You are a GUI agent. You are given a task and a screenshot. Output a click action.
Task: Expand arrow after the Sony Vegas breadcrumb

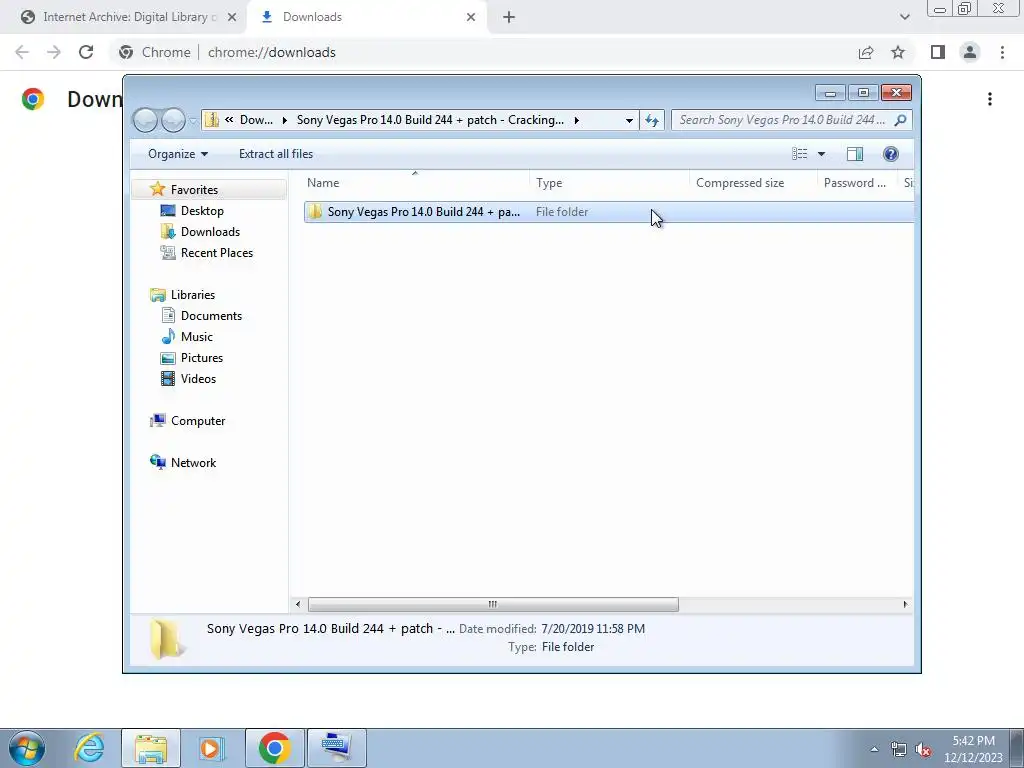577,120
